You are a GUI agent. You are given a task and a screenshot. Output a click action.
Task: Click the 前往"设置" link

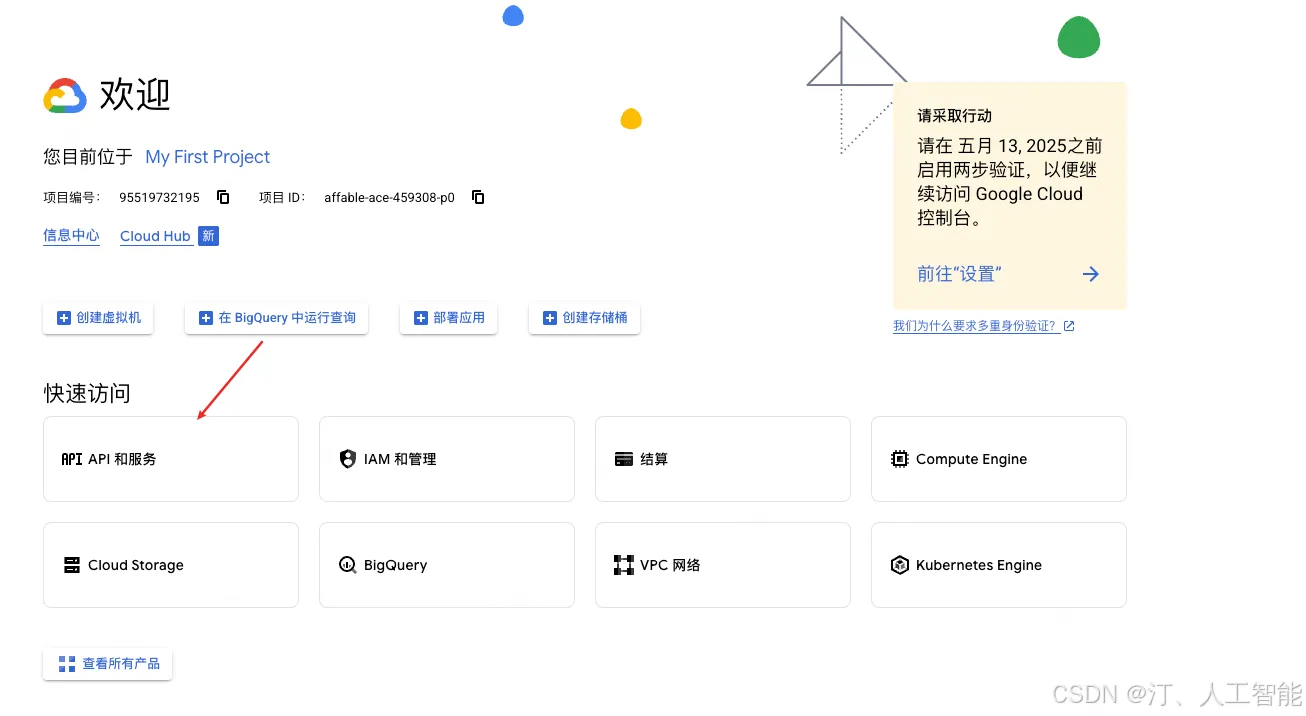960,274
